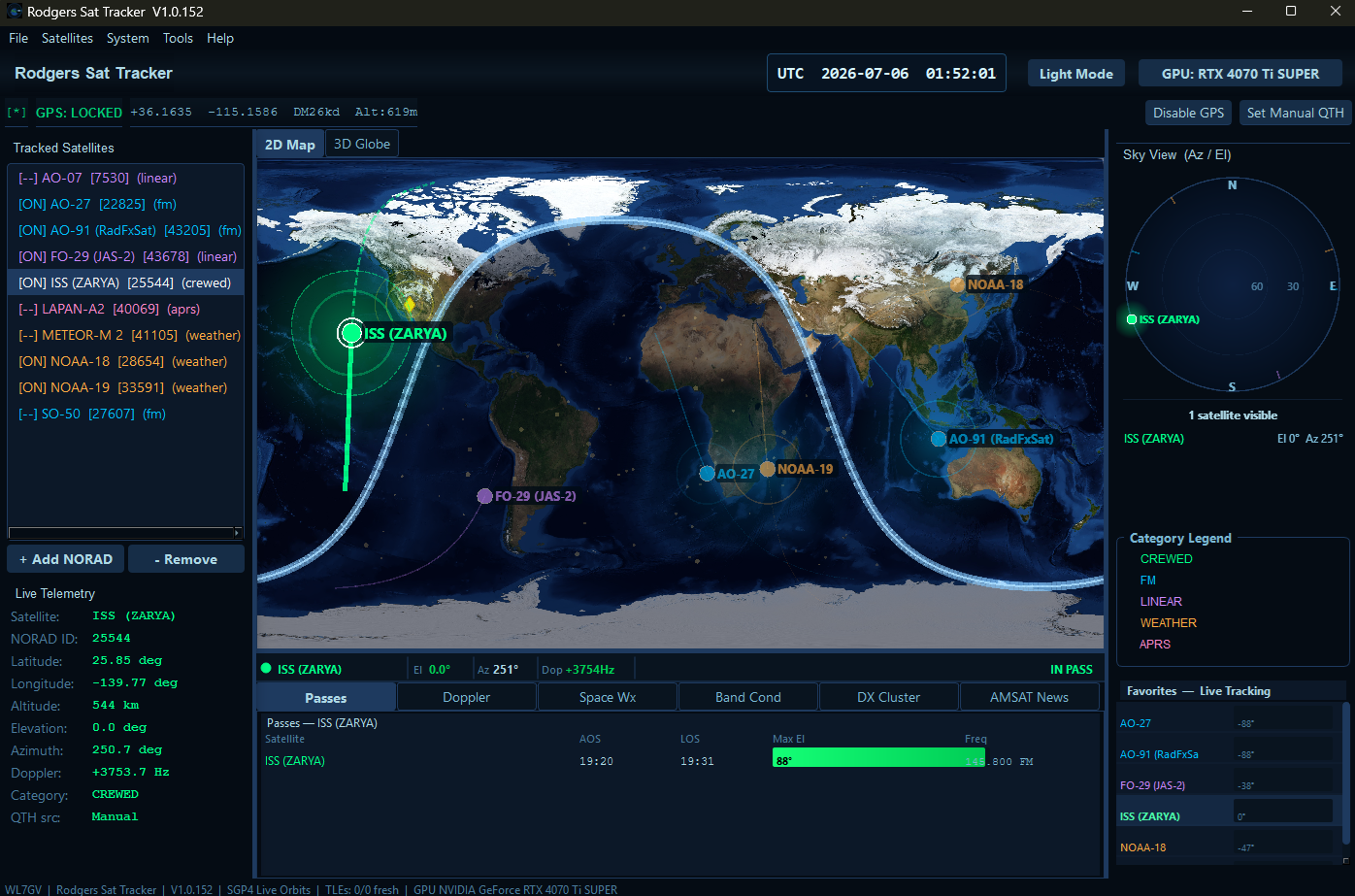The width and height of the screenshot is (1355, 896).
Task: Click the satellite list horizontal scrollbar
Action: 125,533
